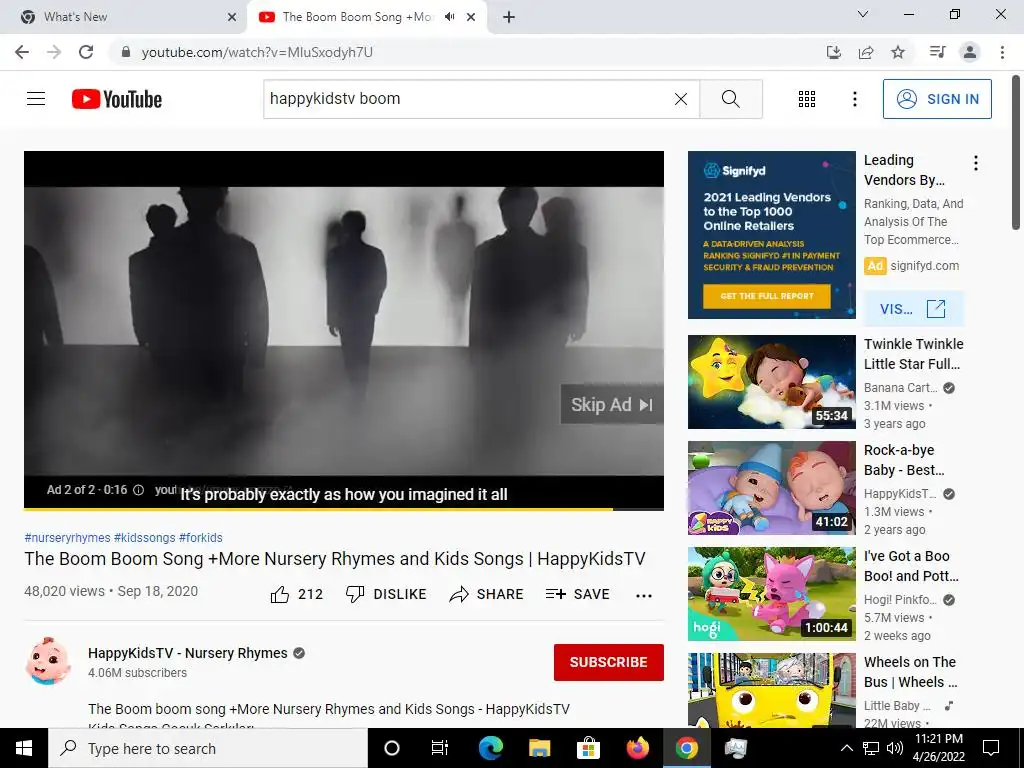Image resolution: width=1024 pixels, height=768 pixels.
Task: Click the share page icon in address bar
Action: tap(866, 52)
